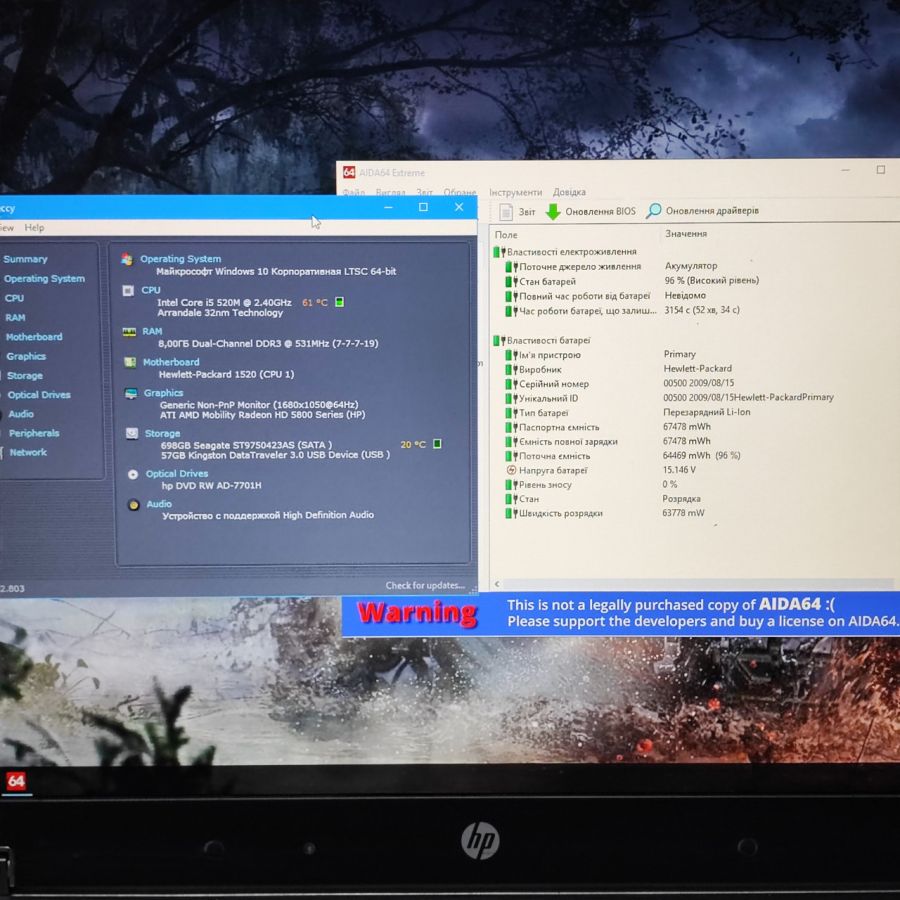
Task: Open the Help menu in Speccy
Action: point(34,228)
